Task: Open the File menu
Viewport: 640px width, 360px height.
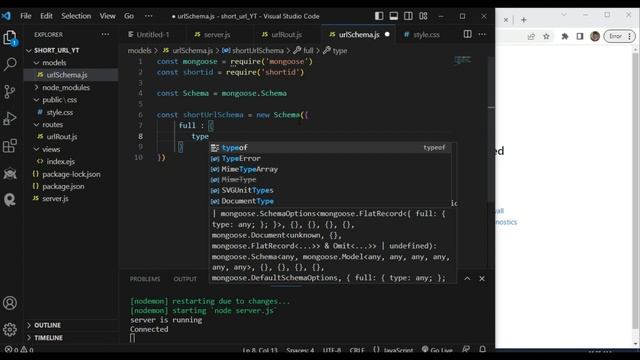Action: [26, 16]
